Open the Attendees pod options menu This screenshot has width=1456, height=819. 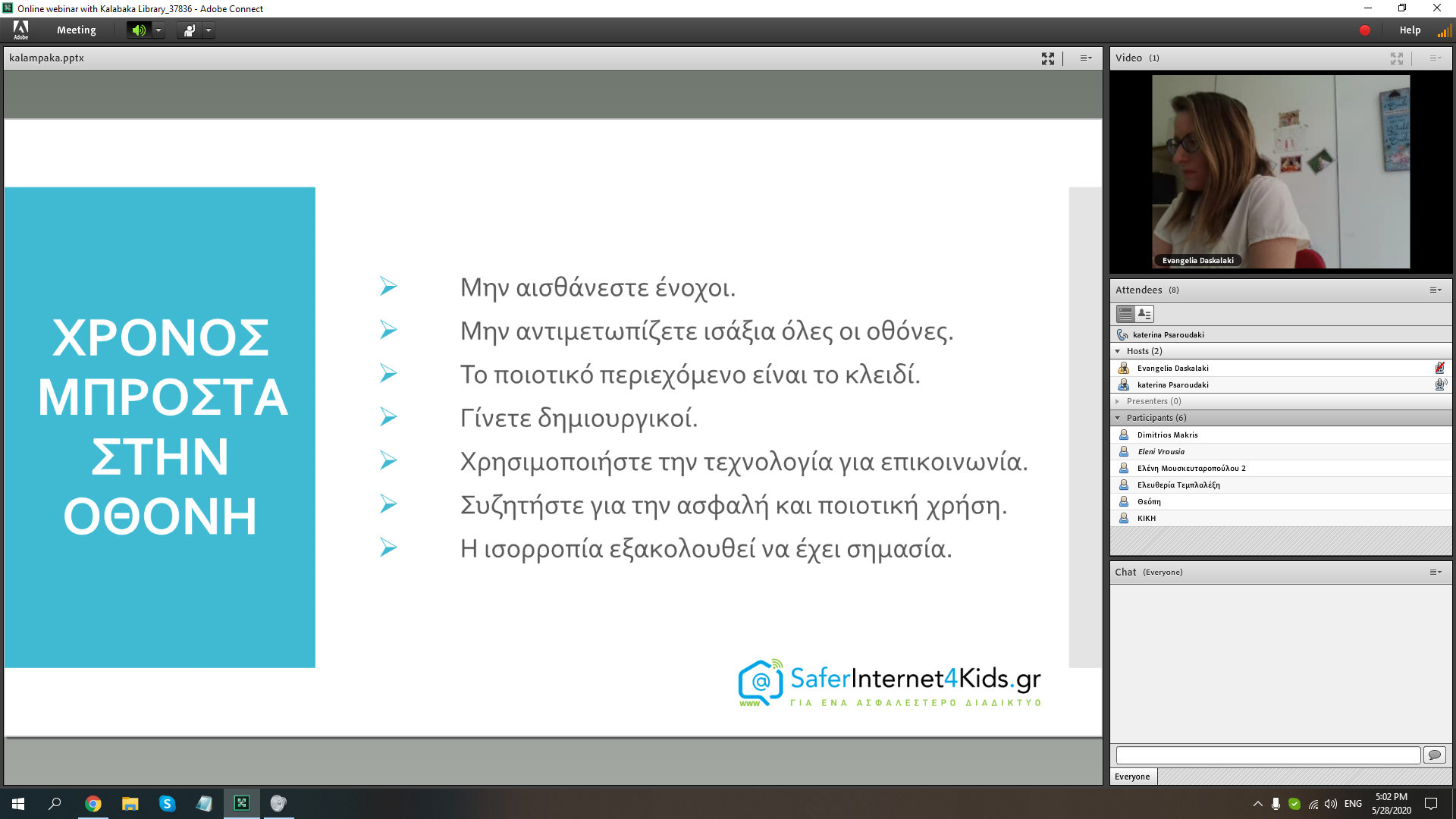(x=1436, y=290)
